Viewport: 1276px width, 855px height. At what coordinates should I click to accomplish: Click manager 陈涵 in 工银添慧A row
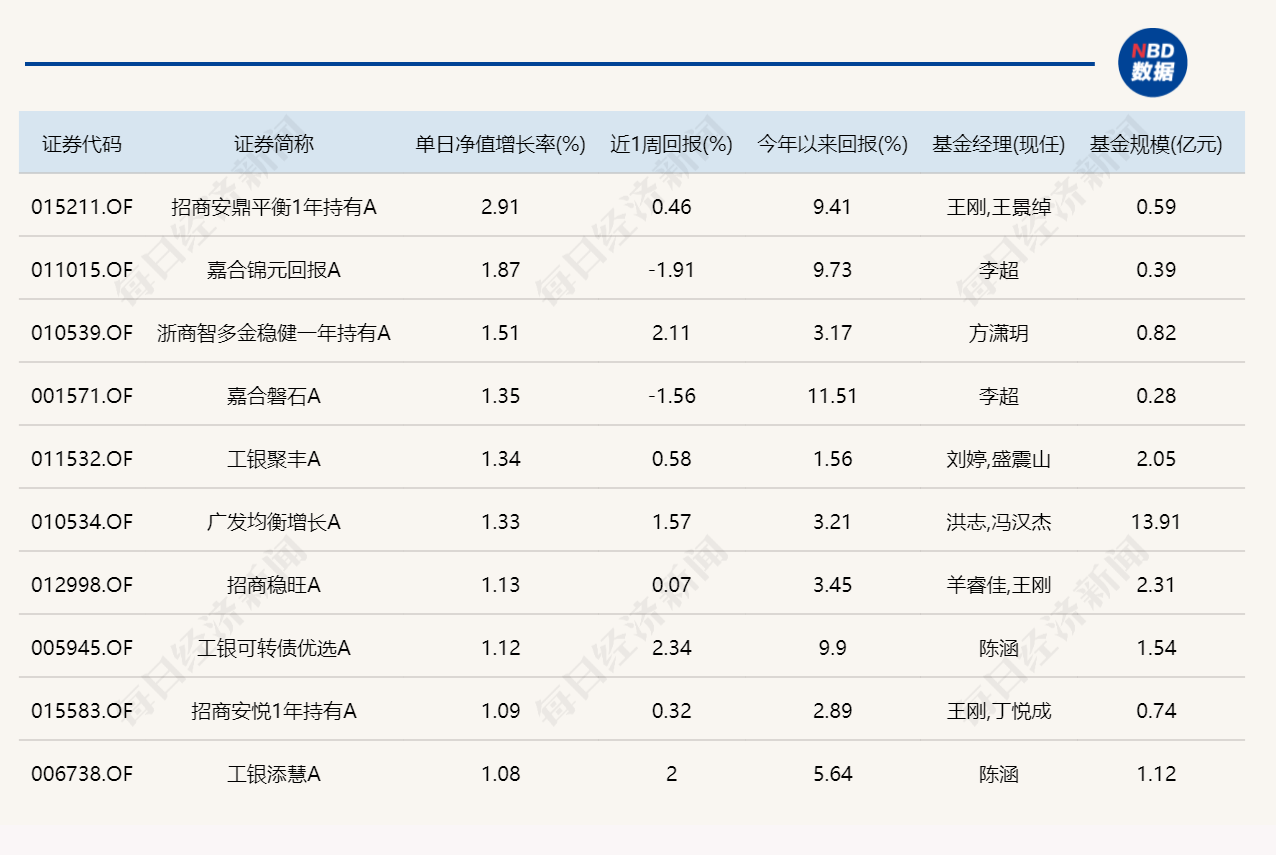[x=1000, y=773]
